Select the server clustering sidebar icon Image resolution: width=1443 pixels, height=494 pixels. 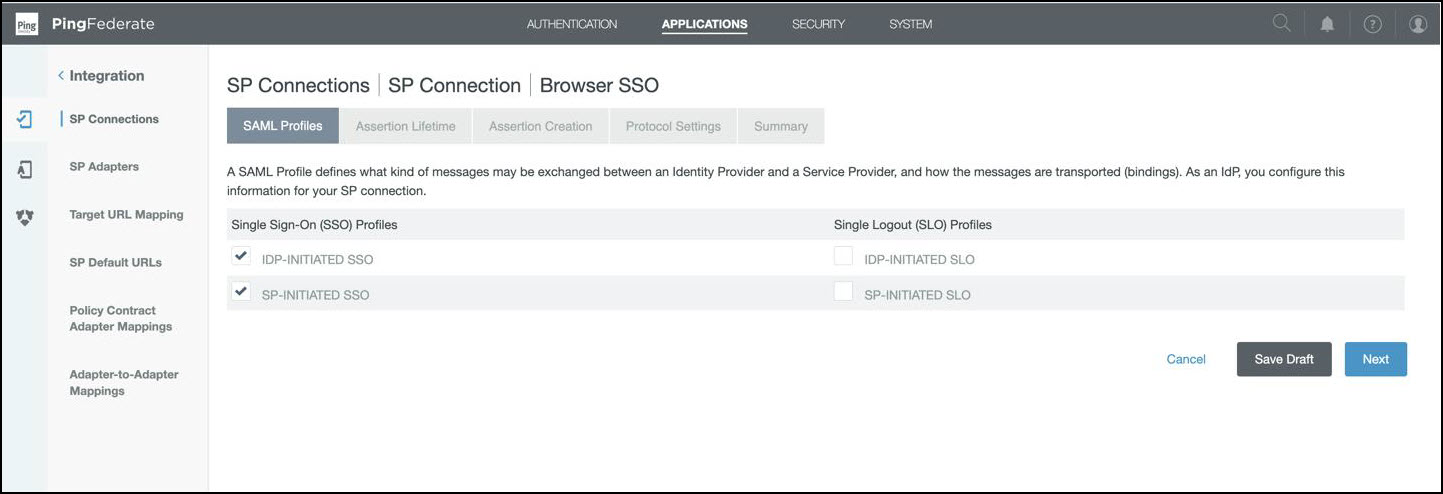26,216
